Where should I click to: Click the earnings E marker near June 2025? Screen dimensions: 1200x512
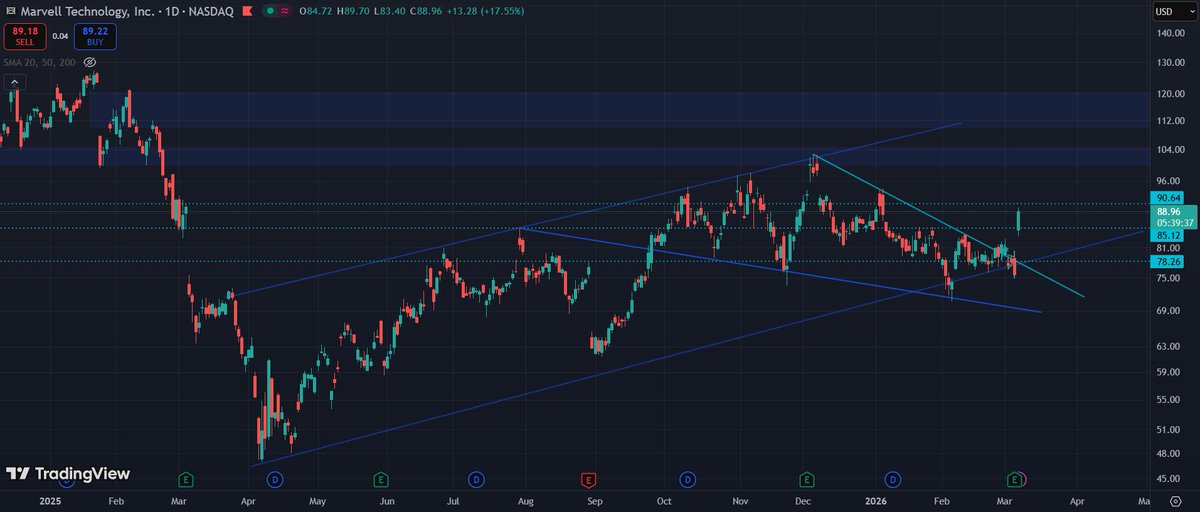pyautogui.click(x=380, y=480)
